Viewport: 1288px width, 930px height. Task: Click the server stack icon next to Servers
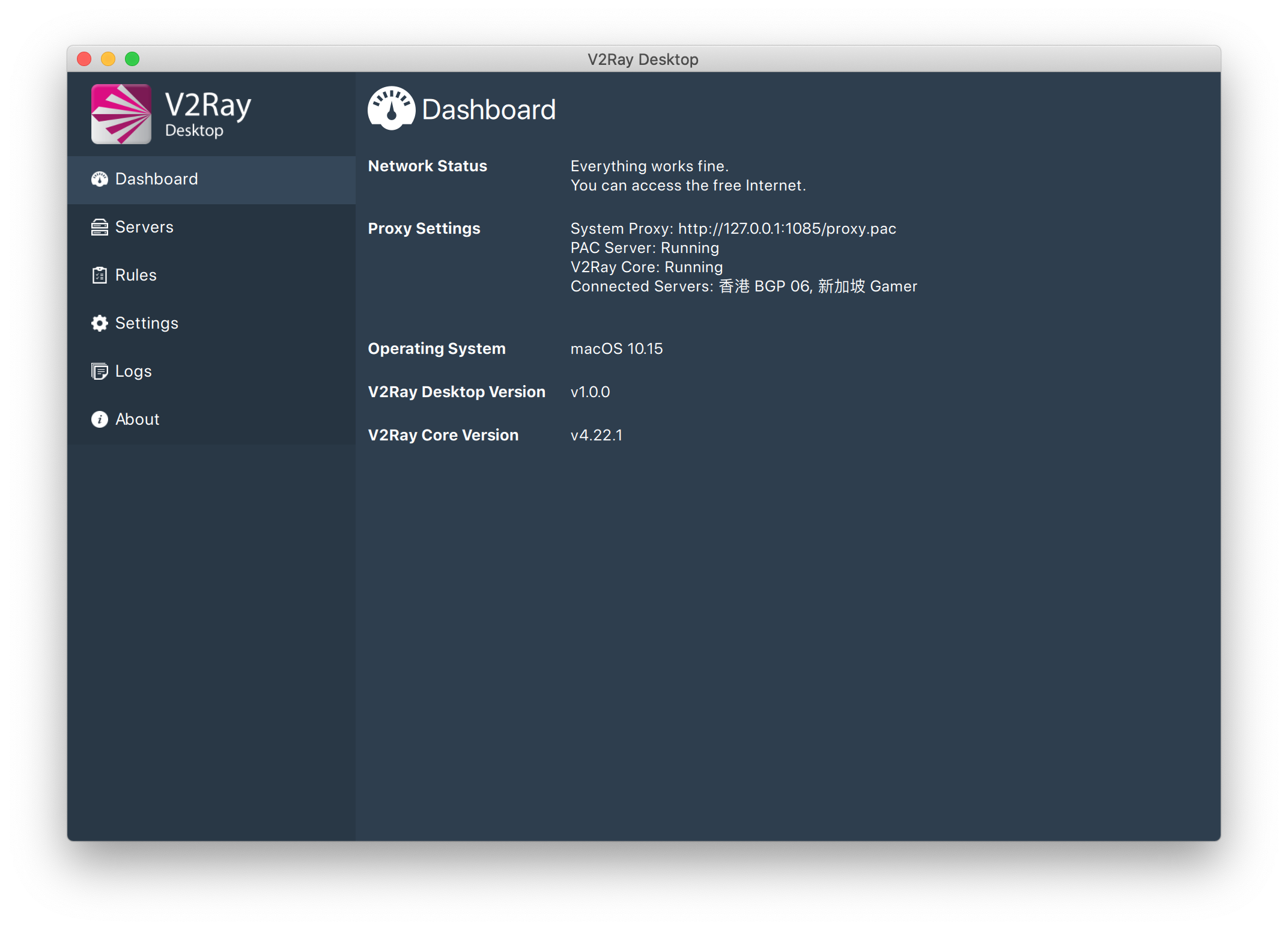[x=99, y=227]
